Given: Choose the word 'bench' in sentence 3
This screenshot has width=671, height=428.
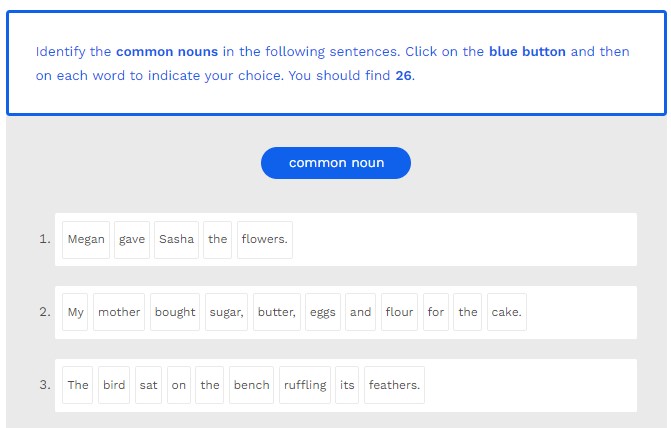Looking at the screenshot, I should click(251, 385).
